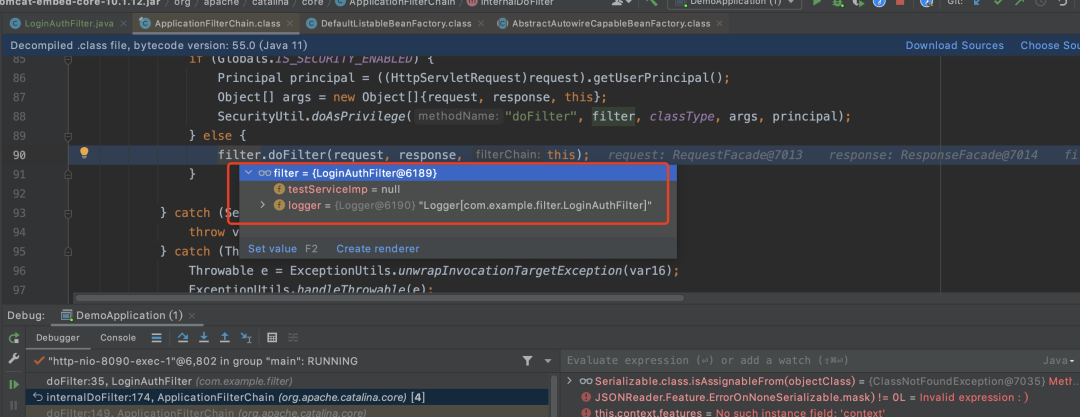The width and height of the screenshot is (1080, 417).
Task: Click Git push arrow icon
Action: coord(1019,3)
